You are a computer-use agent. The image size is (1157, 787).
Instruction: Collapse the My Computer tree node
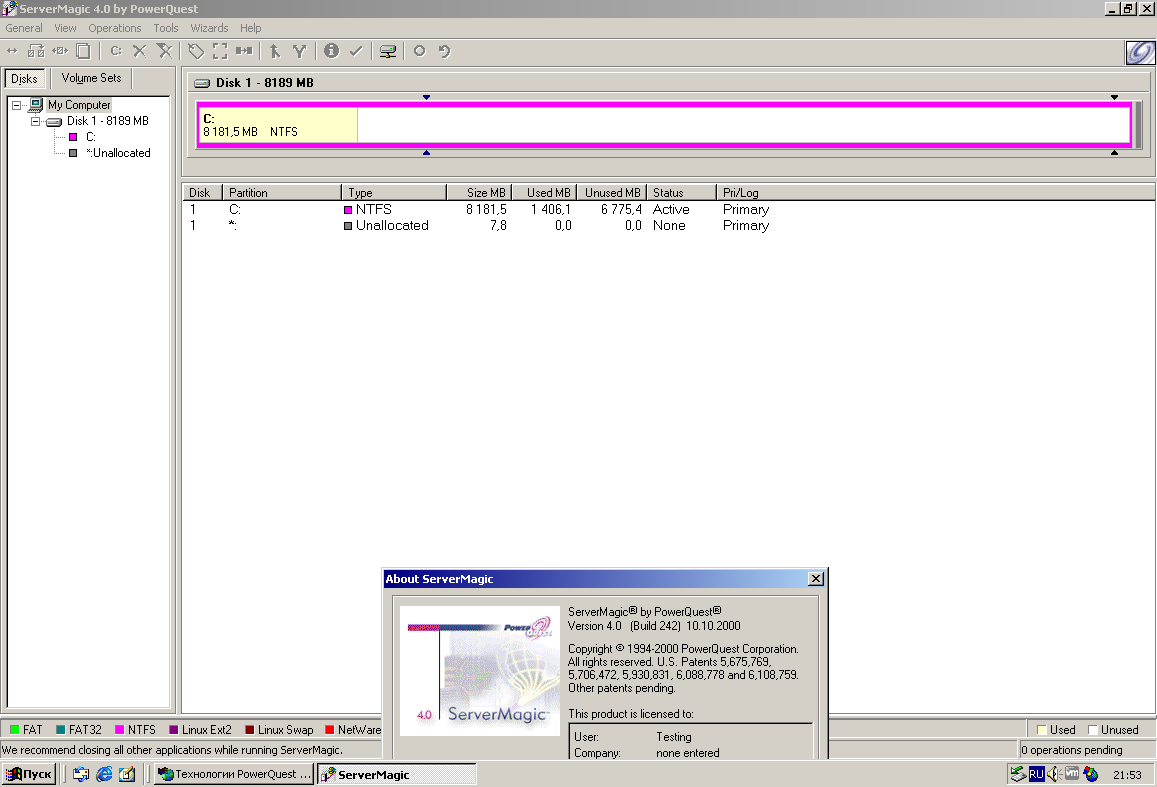point(17,105)
